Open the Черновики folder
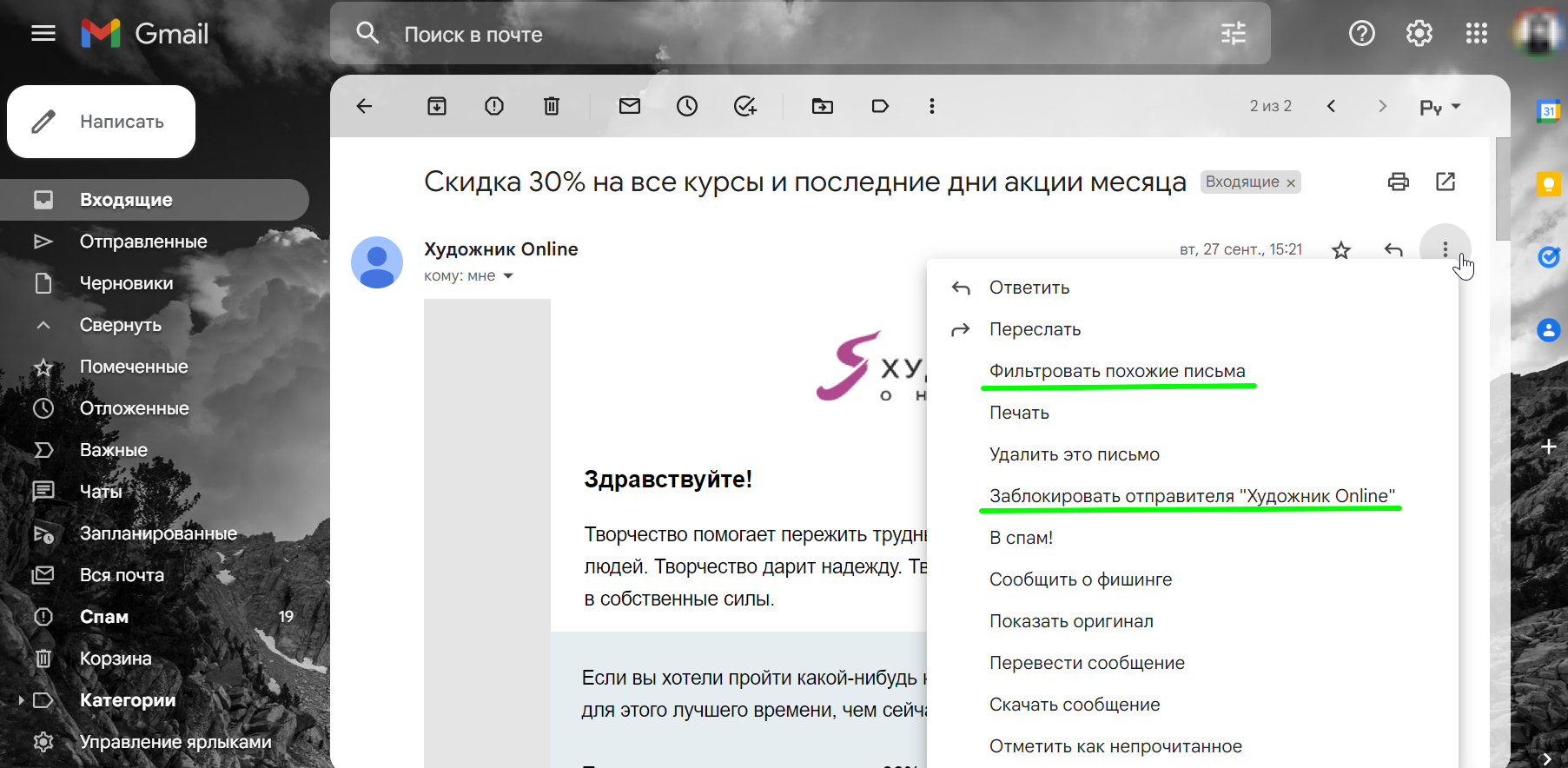The image size is (1568, 768). (x=155, y=283)
